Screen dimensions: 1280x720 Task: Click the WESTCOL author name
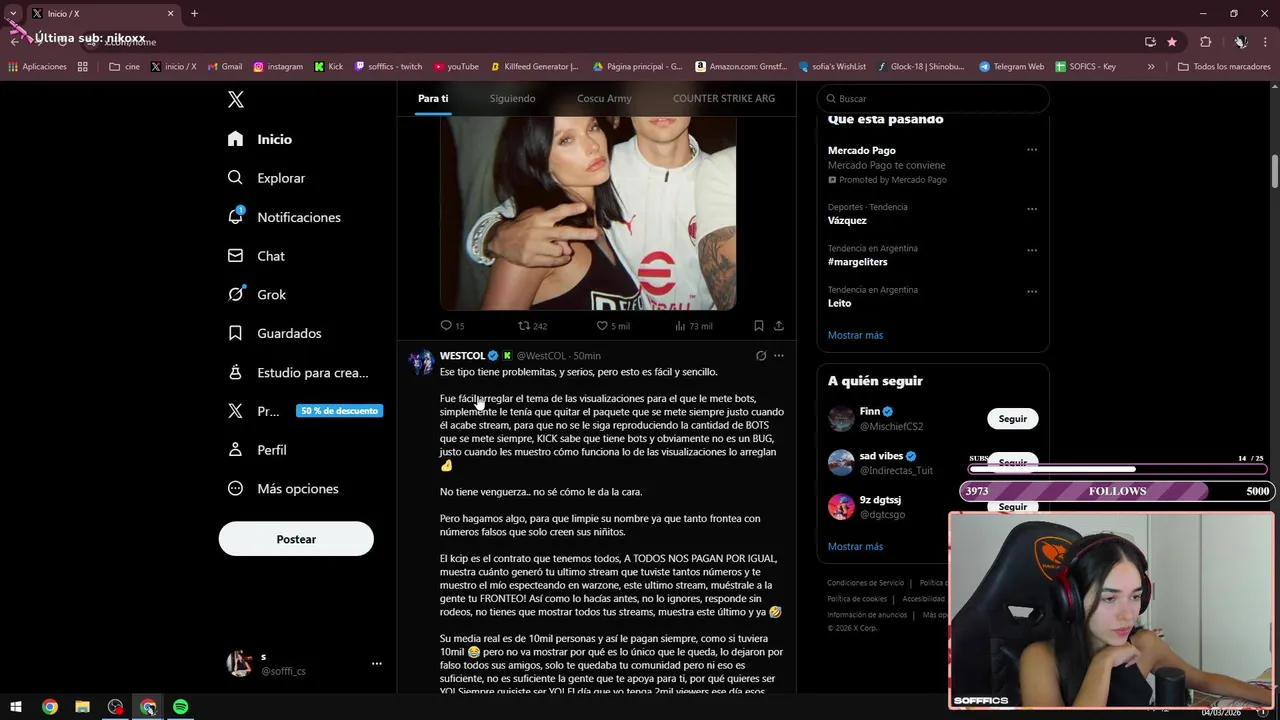coord(462,356)
